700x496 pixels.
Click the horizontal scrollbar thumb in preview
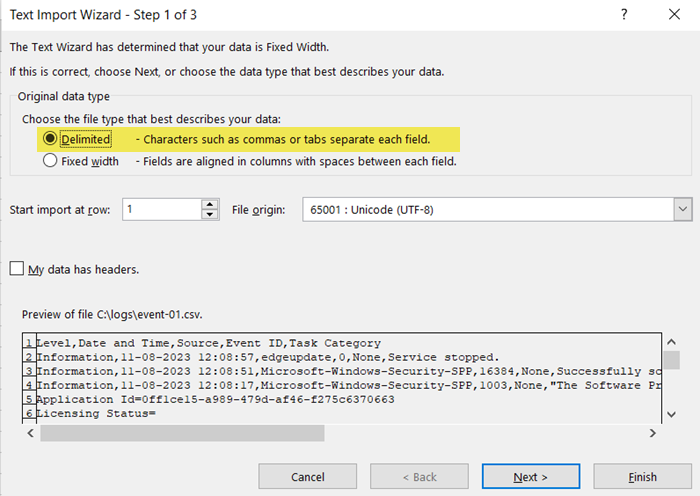180,433
